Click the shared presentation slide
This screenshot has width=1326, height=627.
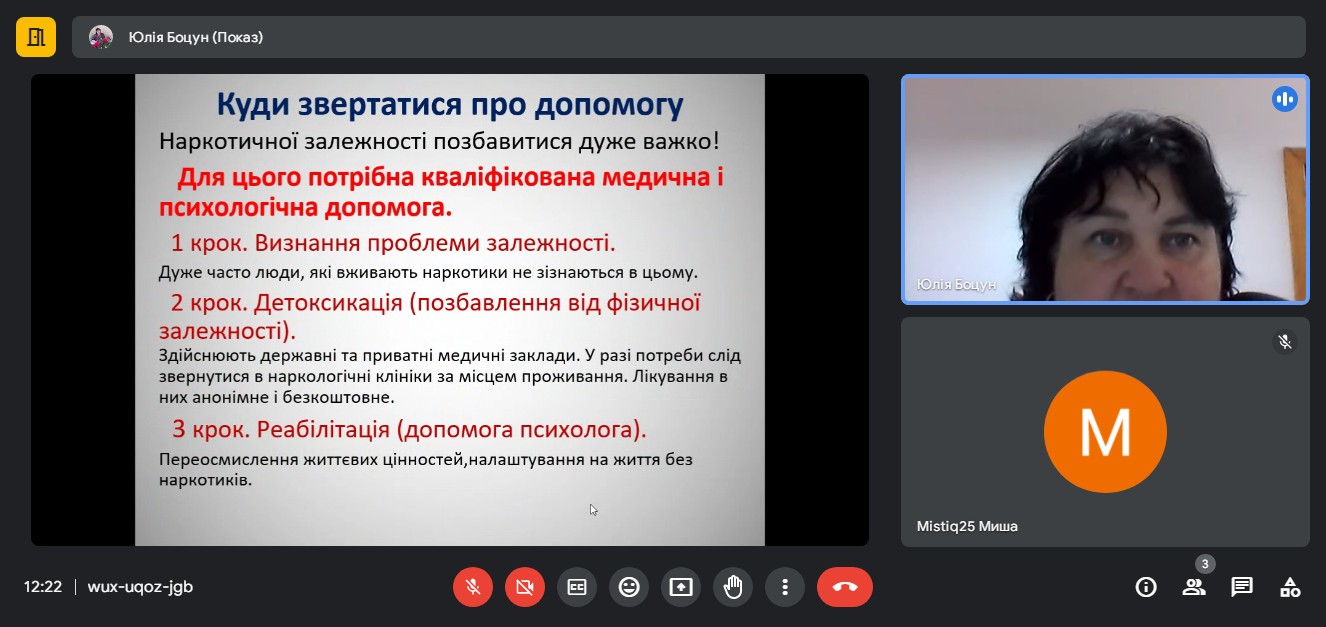(449, 309)
